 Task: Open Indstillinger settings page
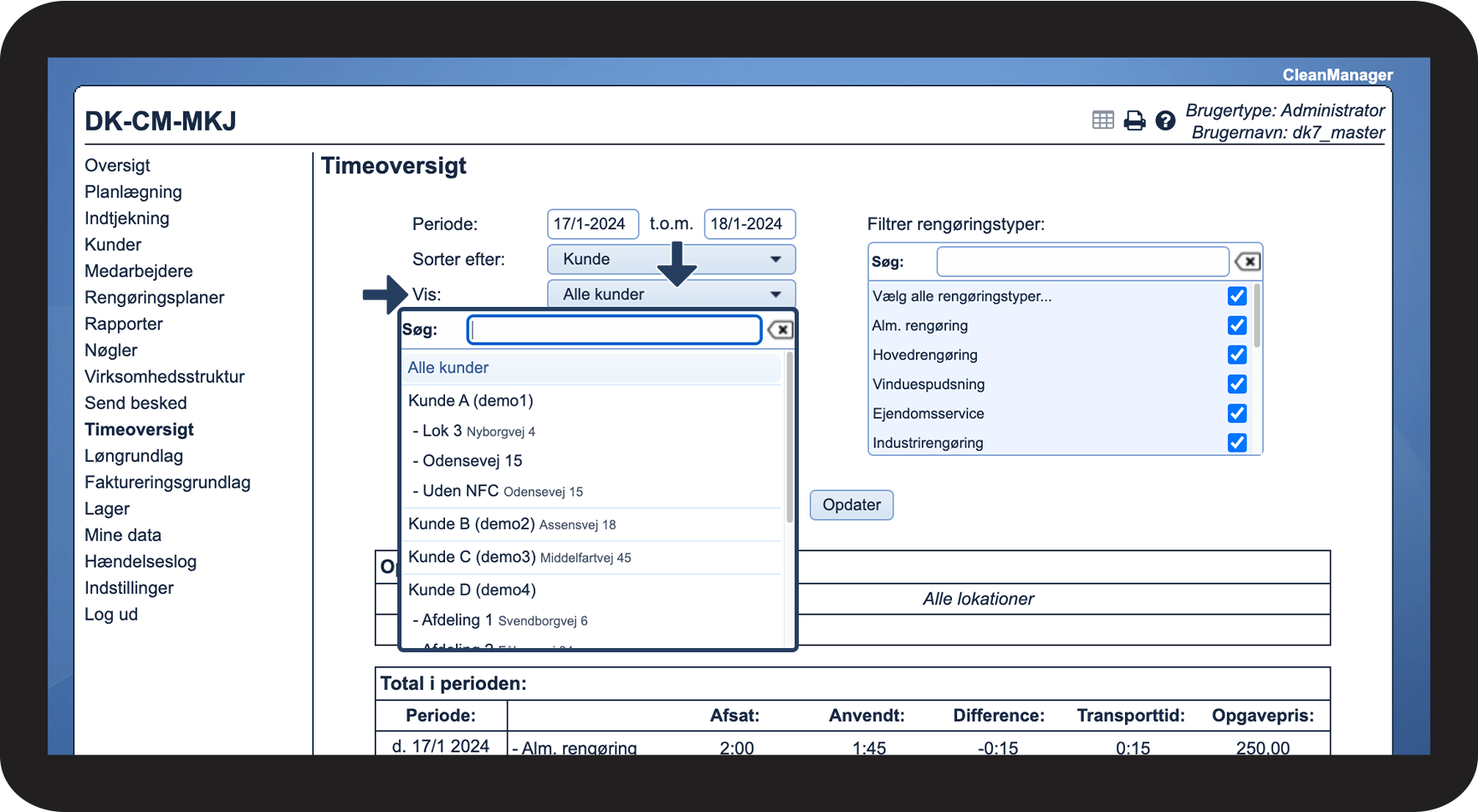pos(129,588)
